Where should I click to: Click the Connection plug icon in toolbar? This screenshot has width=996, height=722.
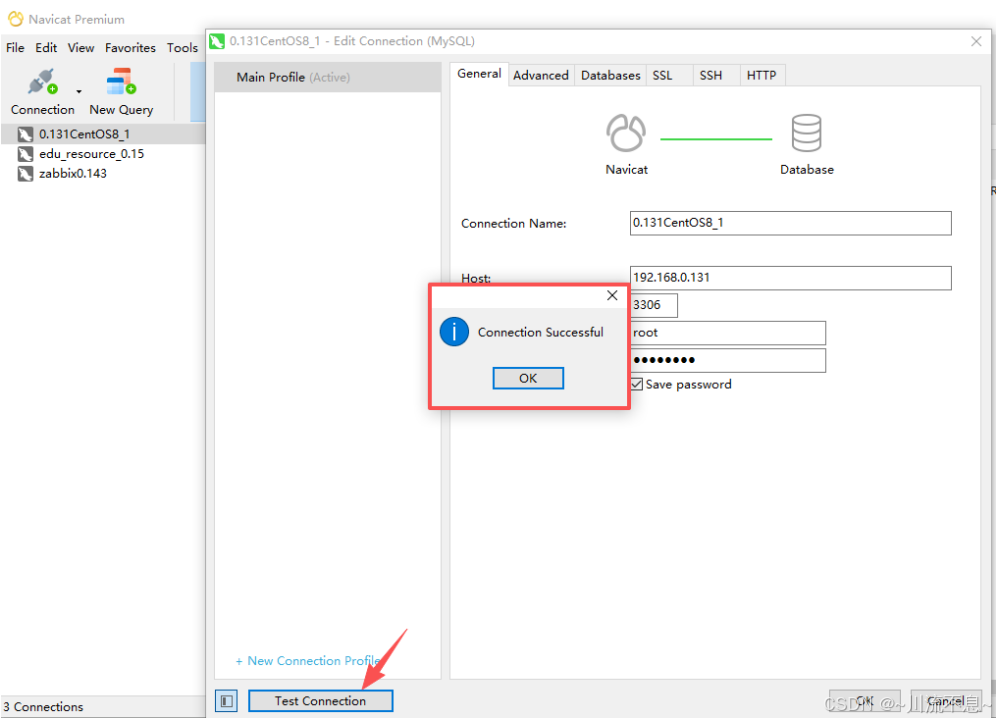point(42,82)
